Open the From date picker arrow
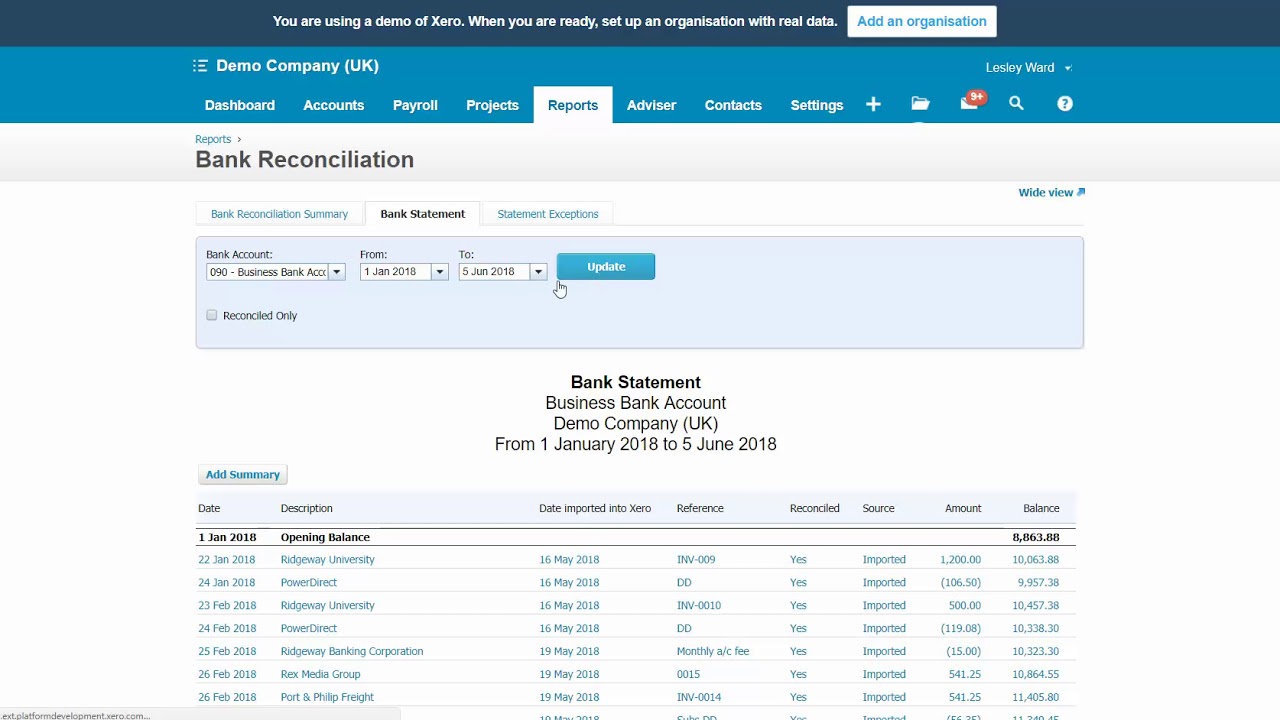The image size is (1280, 720). pos(439,272)
